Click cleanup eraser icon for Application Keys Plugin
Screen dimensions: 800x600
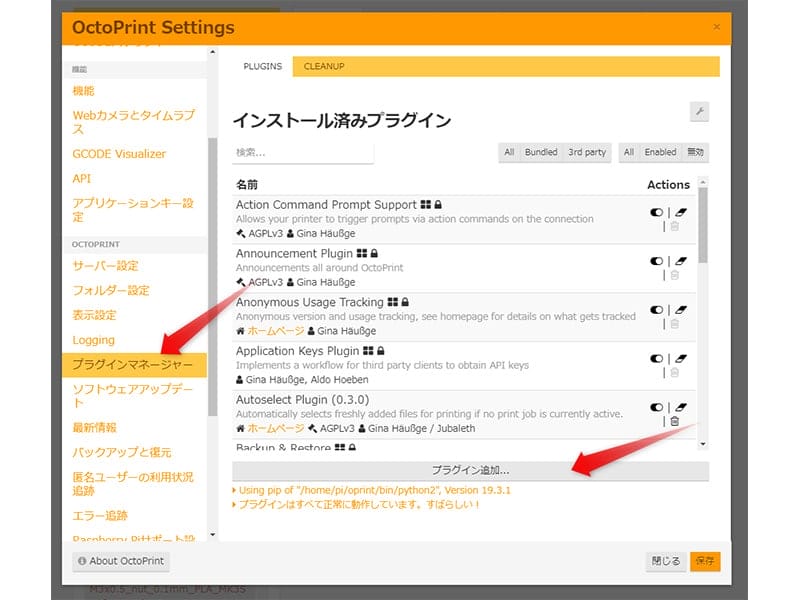(681, 358)
